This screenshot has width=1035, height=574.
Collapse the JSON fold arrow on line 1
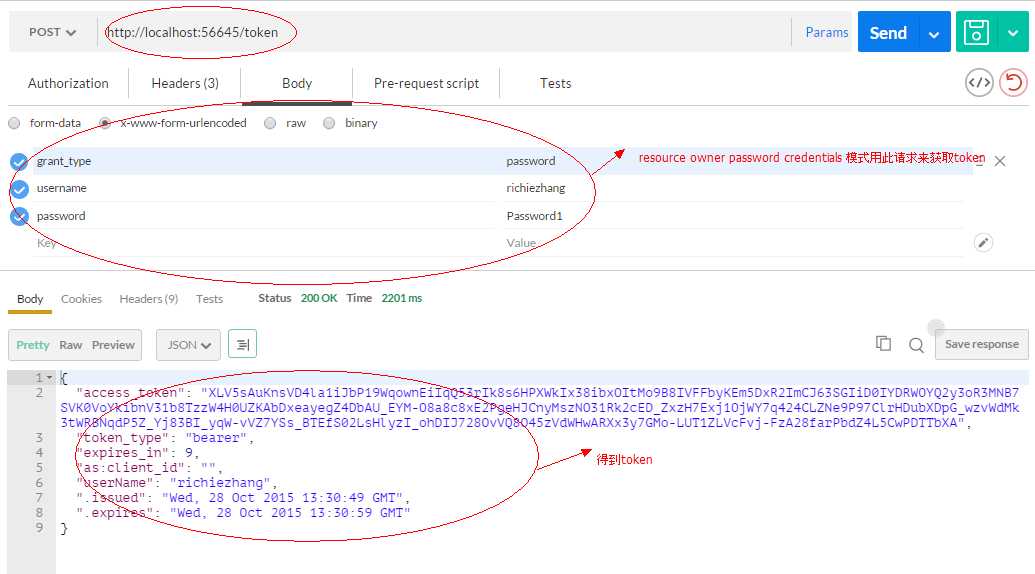(x=49, y=378)
